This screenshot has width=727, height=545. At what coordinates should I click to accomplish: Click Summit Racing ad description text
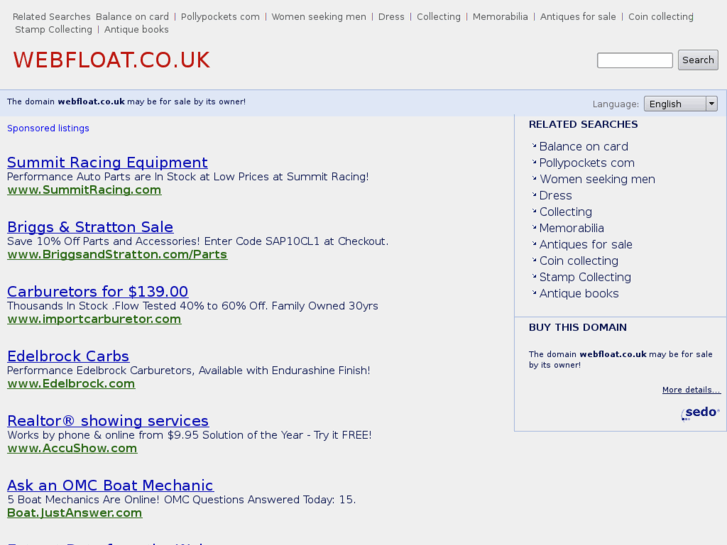(188, 177)
